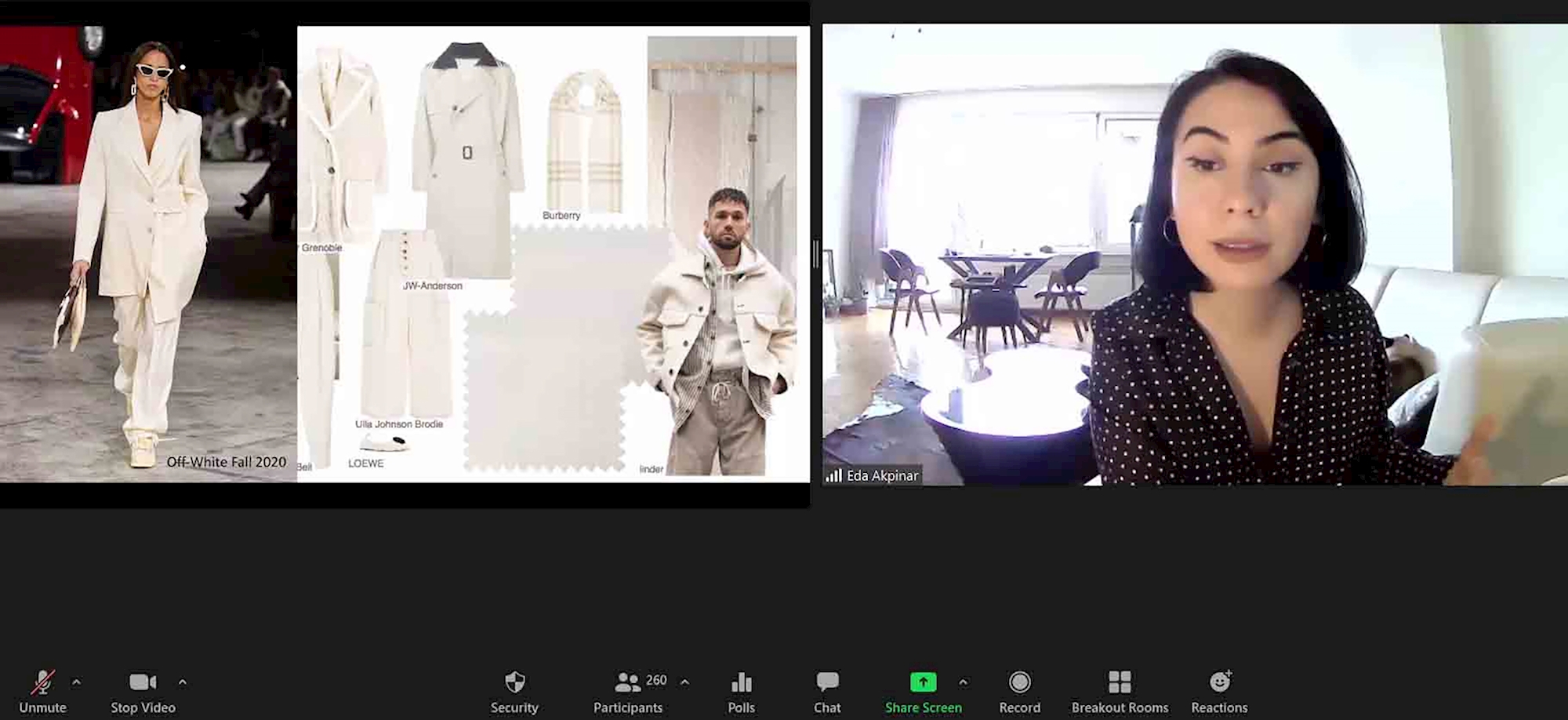Viewport: 1568px width, 720px height.
Task: Open the Breakout Rooms grid icon
Action: click(x=1120, y=682)
